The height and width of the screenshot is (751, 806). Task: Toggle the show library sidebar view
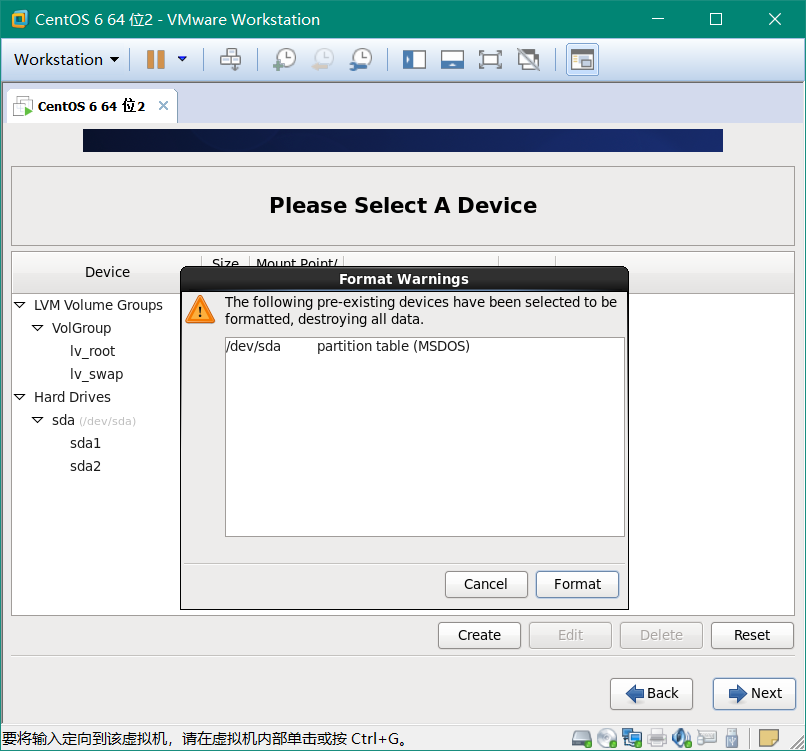pos(414,60)
